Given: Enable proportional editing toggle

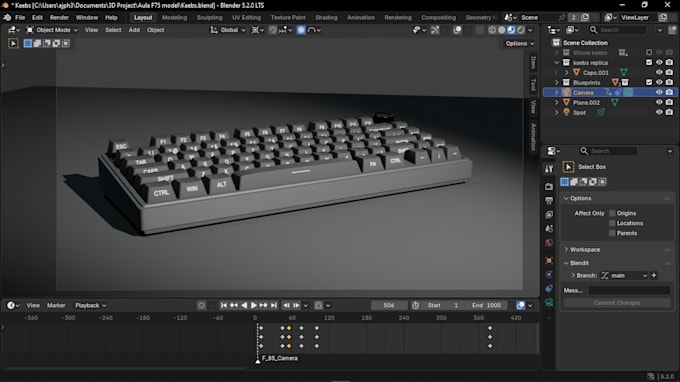Looking at the screenshot, I should (x=301, y=30).
